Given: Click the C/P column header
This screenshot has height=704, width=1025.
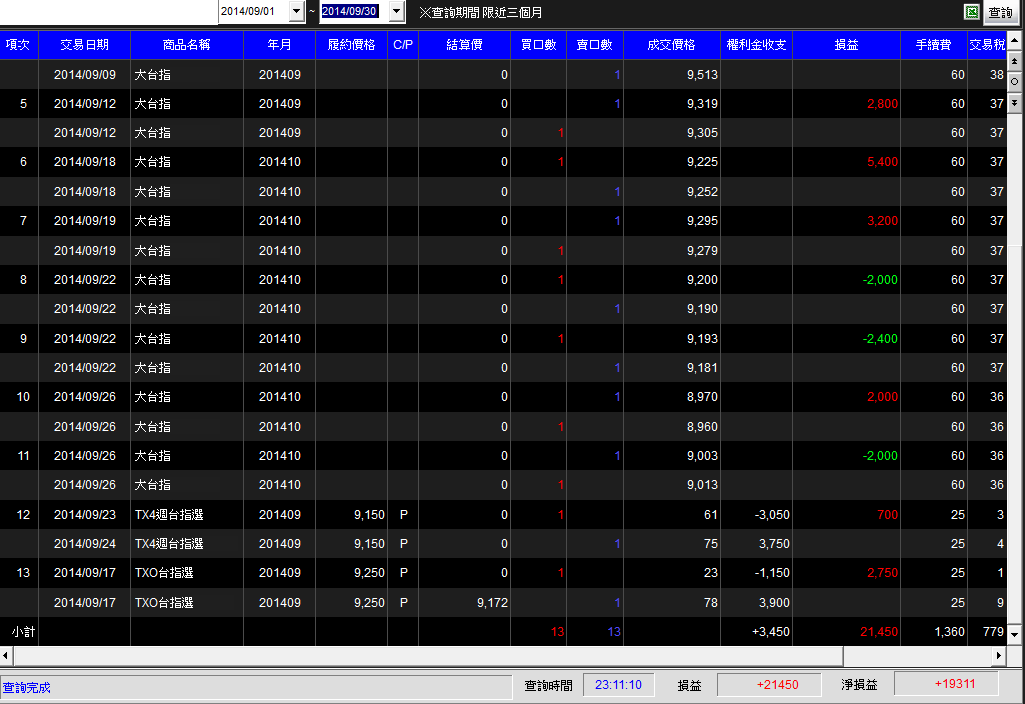Looking at the screenshot, I should point(403,45).
